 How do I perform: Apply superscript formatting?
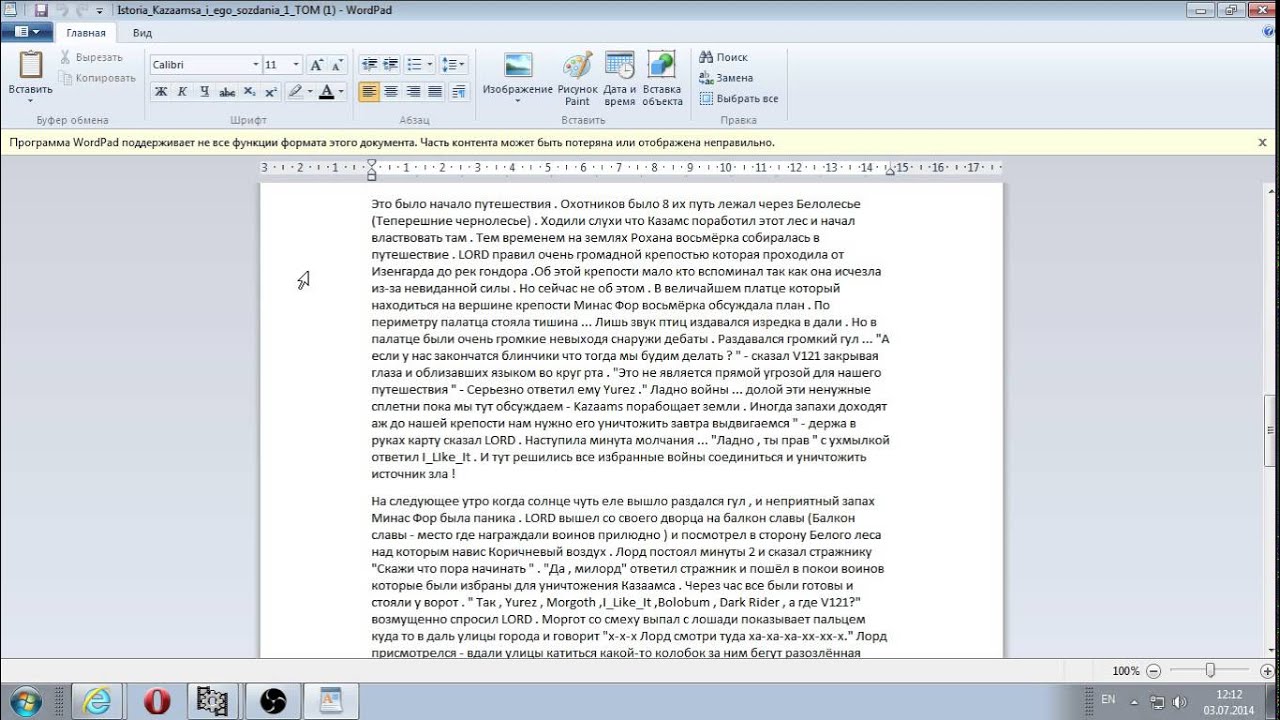(270, 91)
